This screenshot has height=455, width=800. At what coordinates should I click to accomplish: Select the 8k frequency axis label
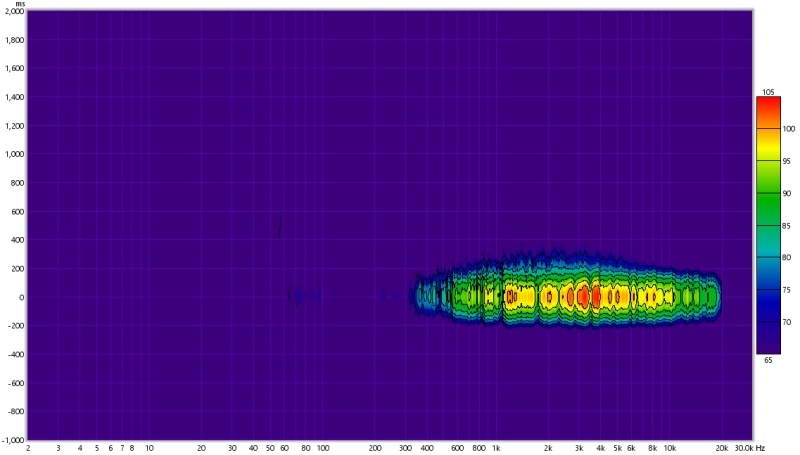(653, 448)
